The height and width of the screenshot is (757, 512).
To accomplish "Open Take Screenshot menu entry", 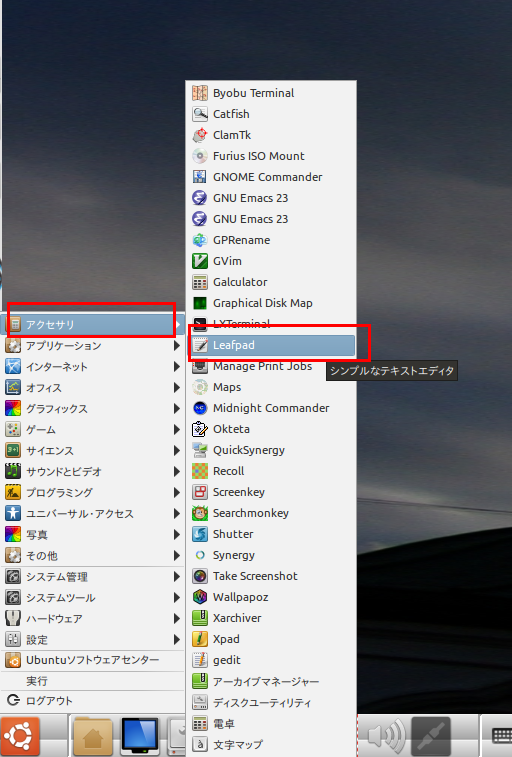I will coord(273,576).
